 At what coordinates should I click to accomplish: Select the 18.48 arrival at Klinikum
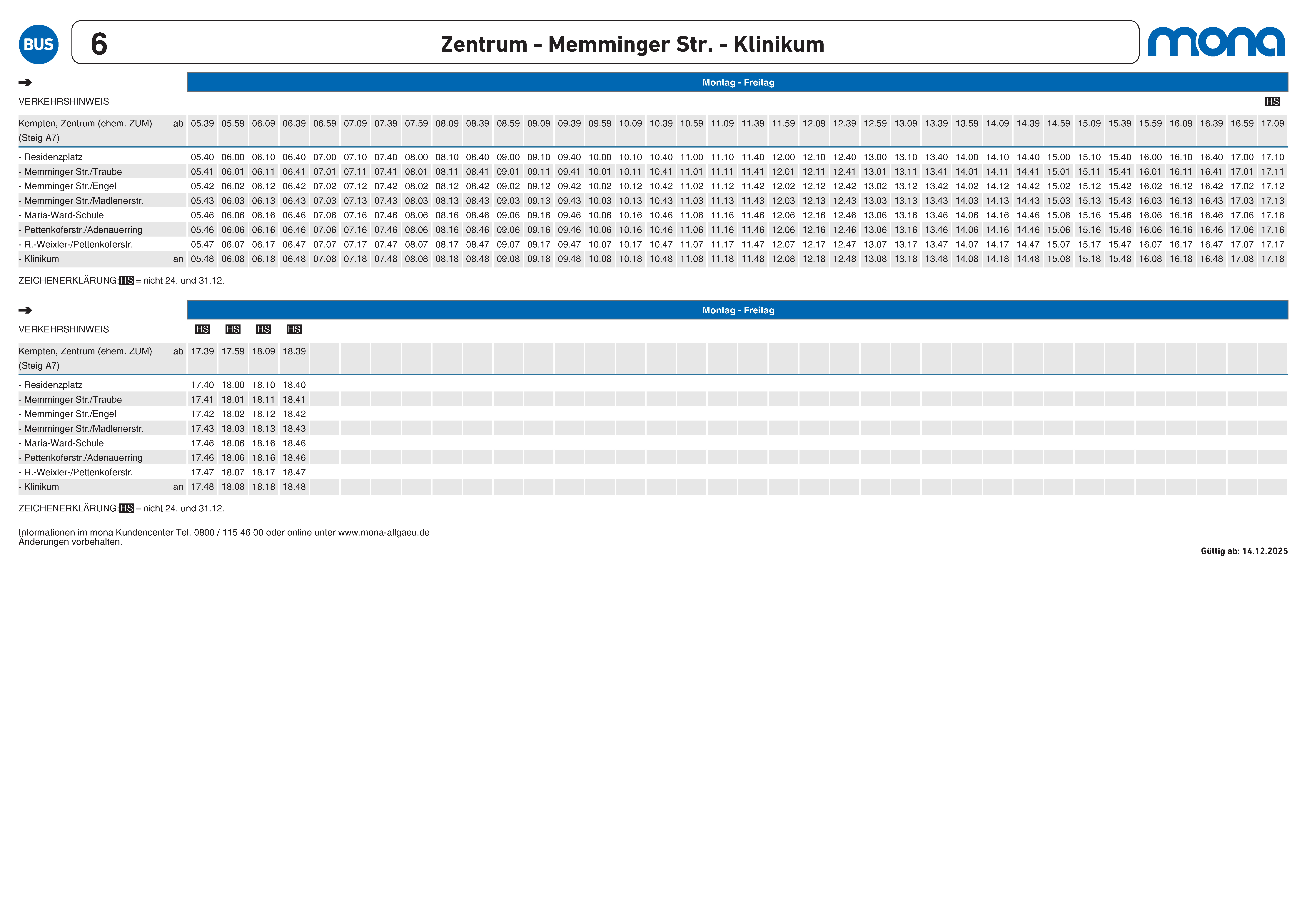(x=294, y=487)
